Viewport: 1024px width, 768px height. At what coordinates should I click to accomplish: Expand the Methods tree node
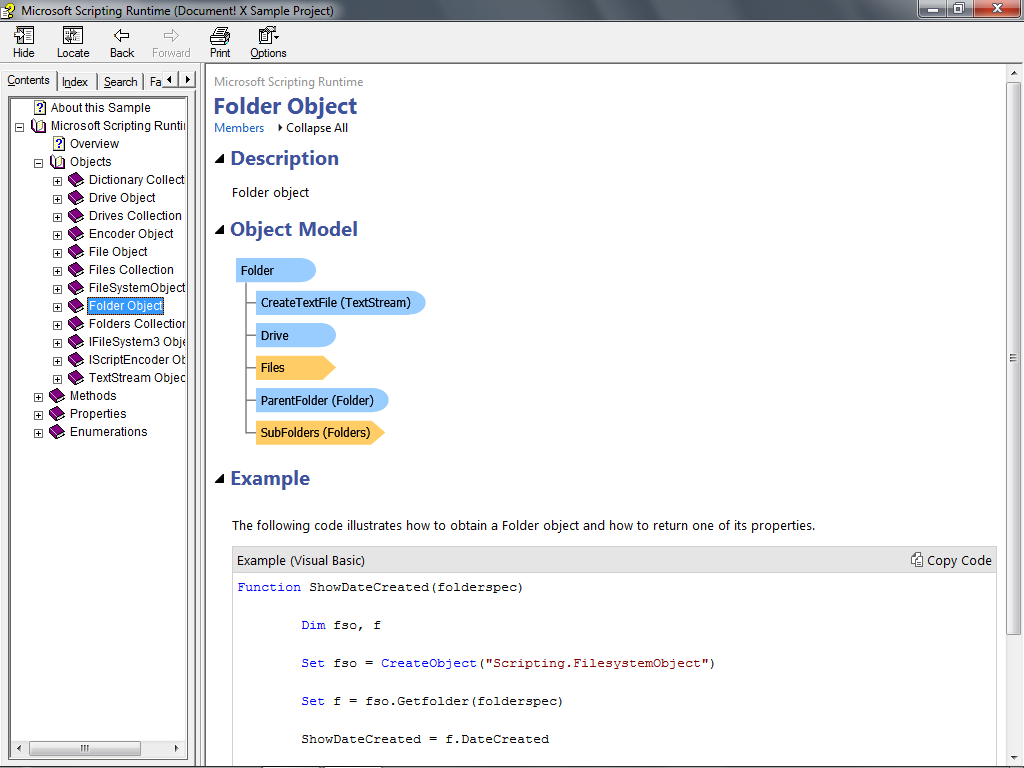point(39,397)
